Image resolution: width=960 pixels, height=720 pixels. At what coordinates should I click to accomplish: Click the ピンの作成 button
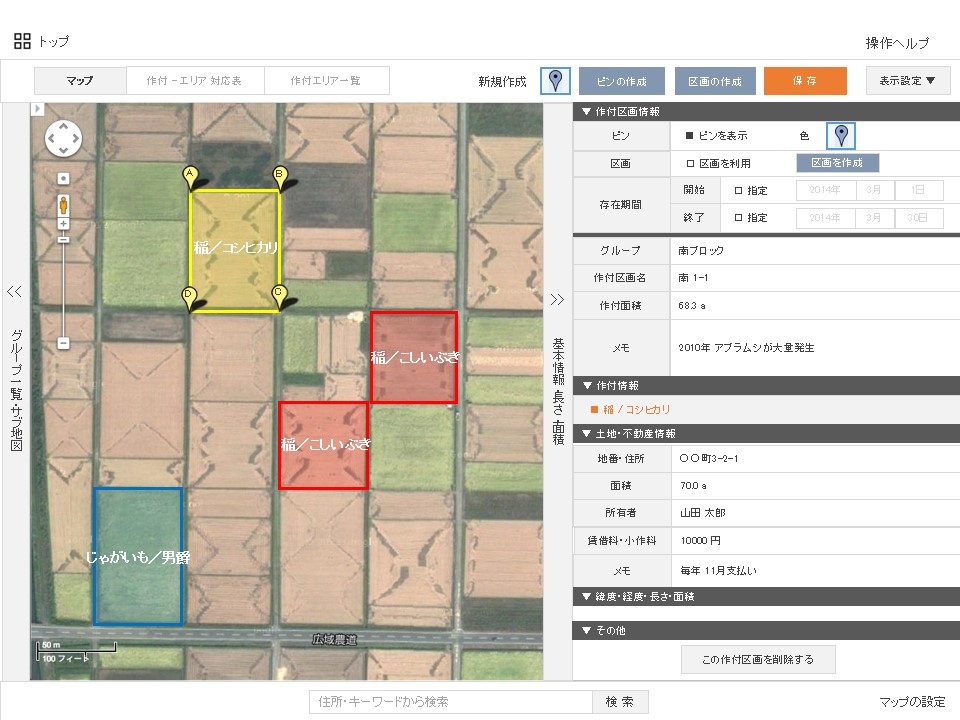click(621, 81)
